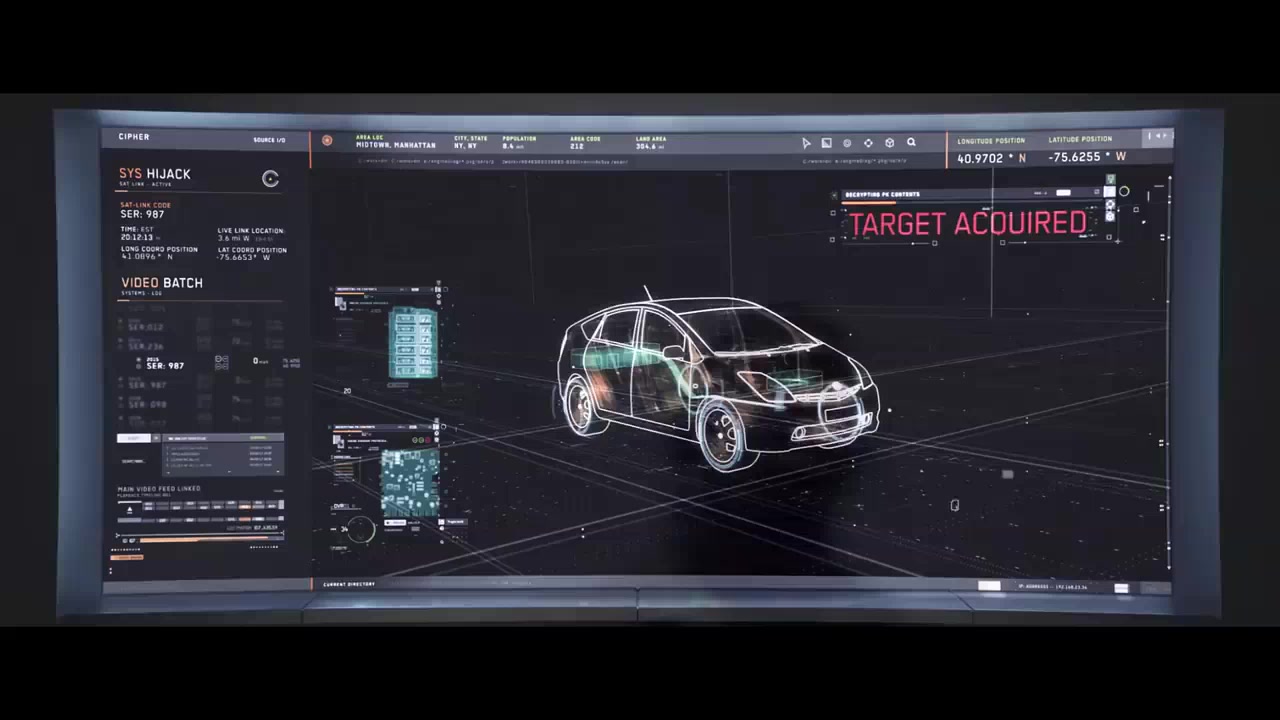
Task: Select the circular target tool icon
Action: coord(847,143)
